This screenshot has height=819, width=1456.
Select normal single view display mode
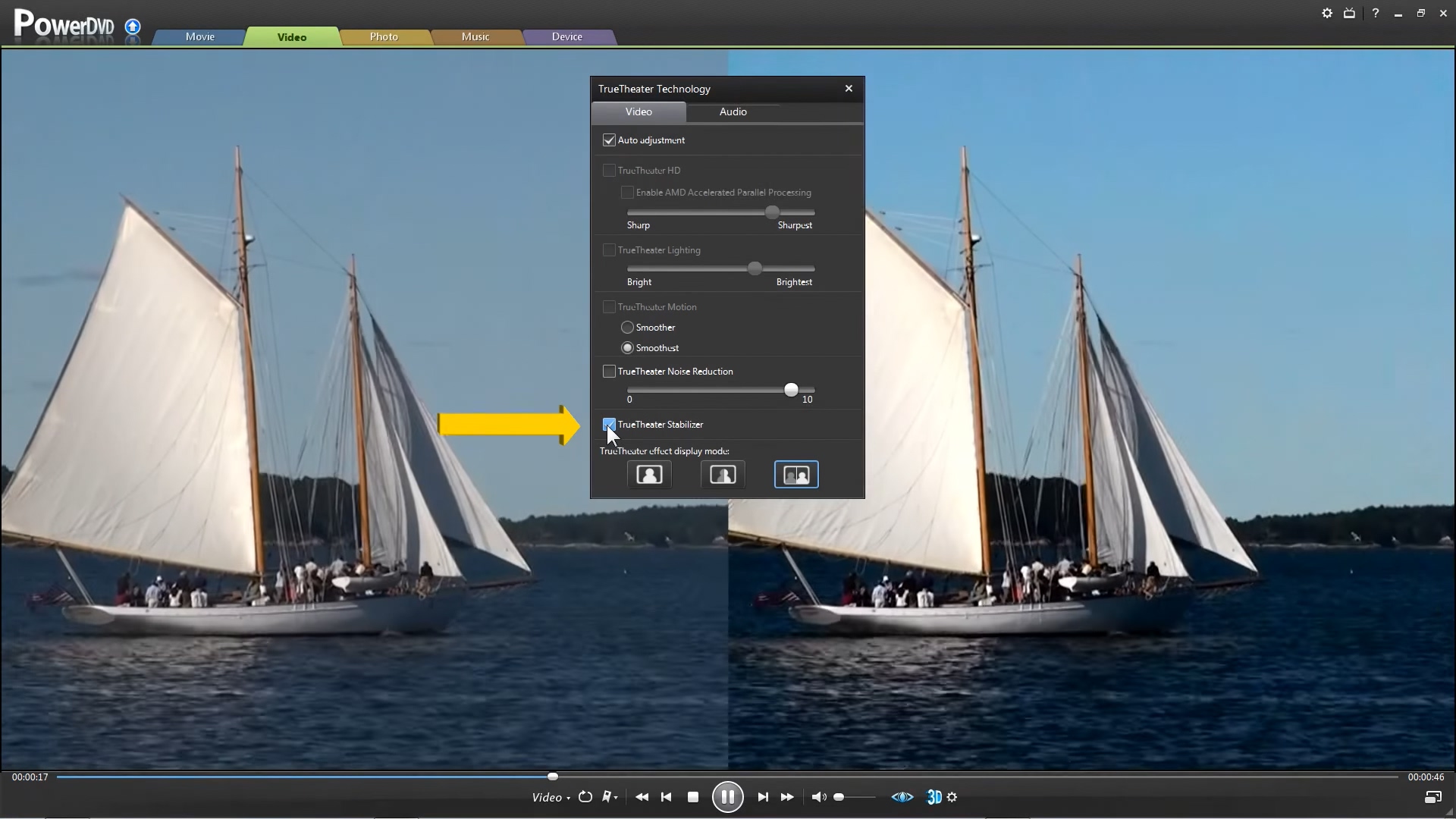coord(649,475)
